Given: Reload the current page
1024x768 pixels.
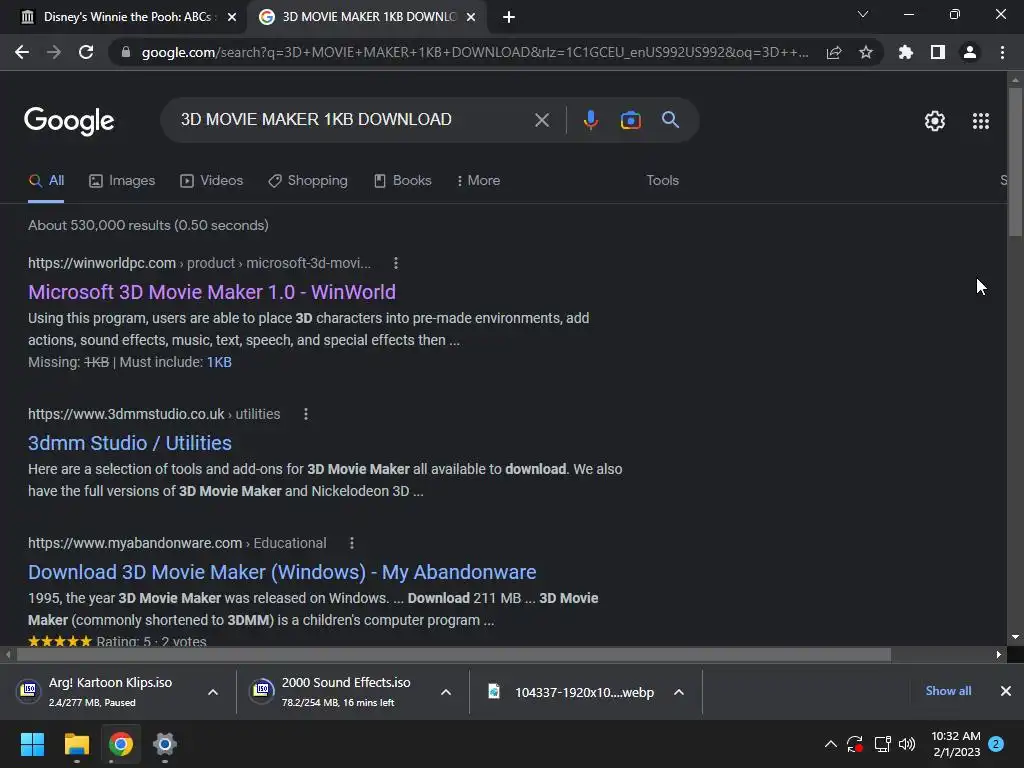Looking at the screenshot, I should coord(86,52).
